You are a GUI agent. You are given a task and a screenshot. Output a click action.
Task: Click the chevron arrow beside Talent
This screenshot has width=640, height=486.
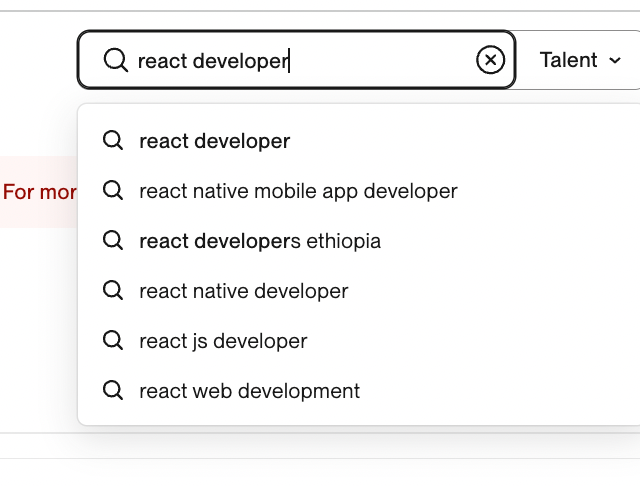[x=615, y=61]
